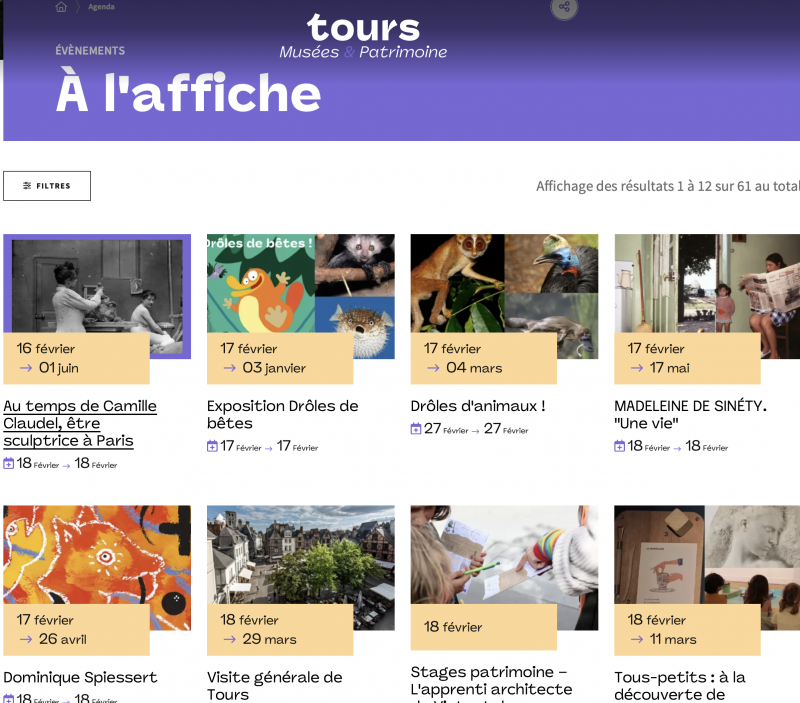The width and height of the screenshot is (800, 703).
Task: Click calendar icon under Dominique Spiessert
Action: pyautogui.click(x=9, y=698)
